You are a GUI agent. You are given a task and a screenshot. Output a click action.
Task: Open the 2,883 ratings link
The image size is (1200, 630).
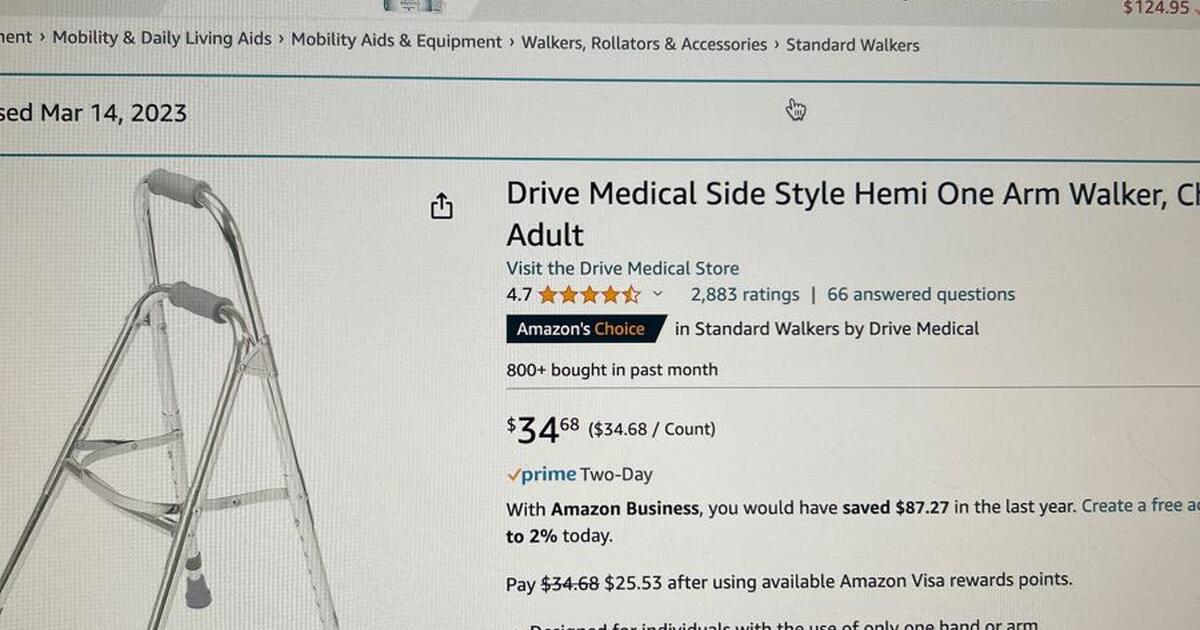[x=745, y=294]
